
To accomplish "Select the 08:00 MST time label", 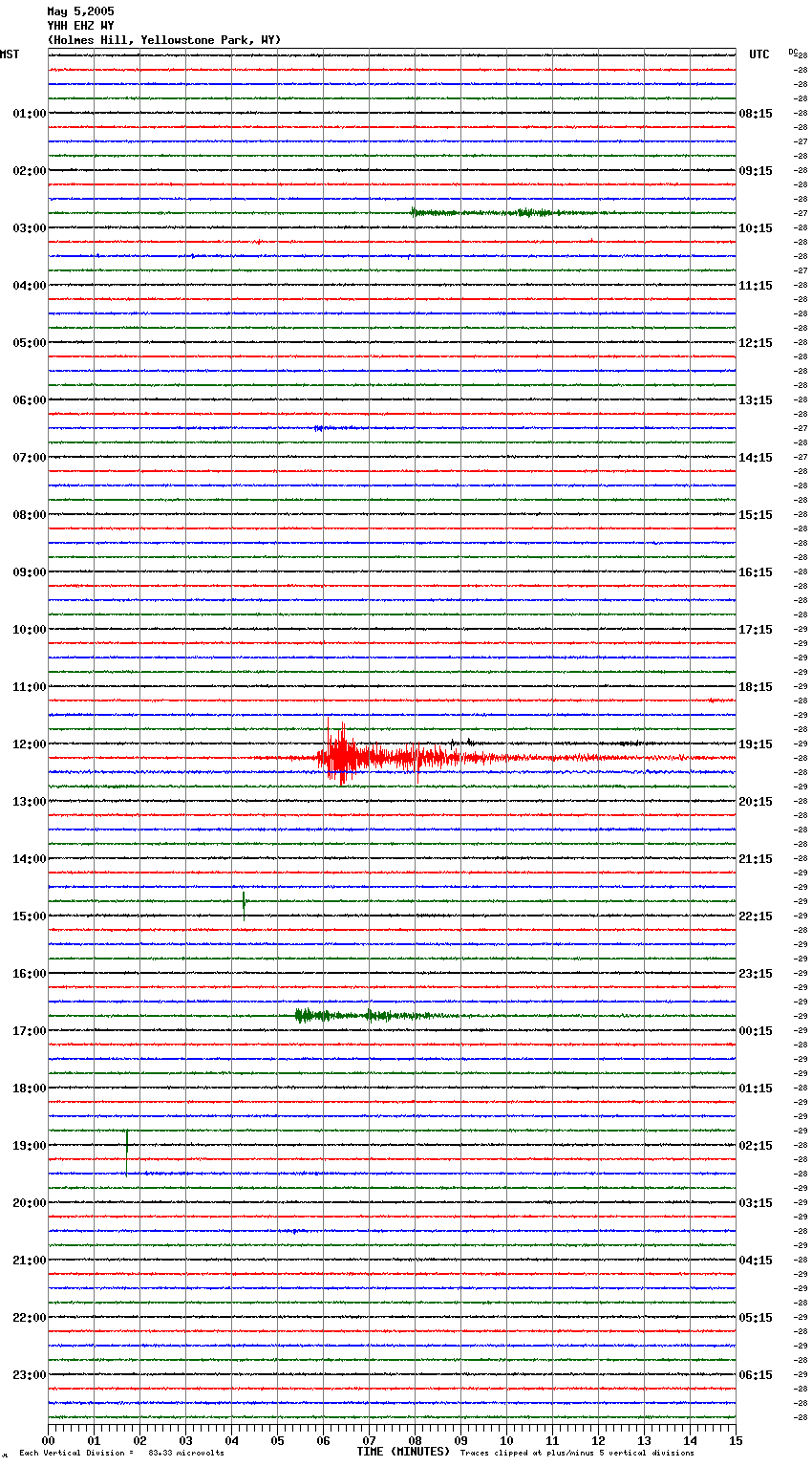I will [x=30, y=515].
